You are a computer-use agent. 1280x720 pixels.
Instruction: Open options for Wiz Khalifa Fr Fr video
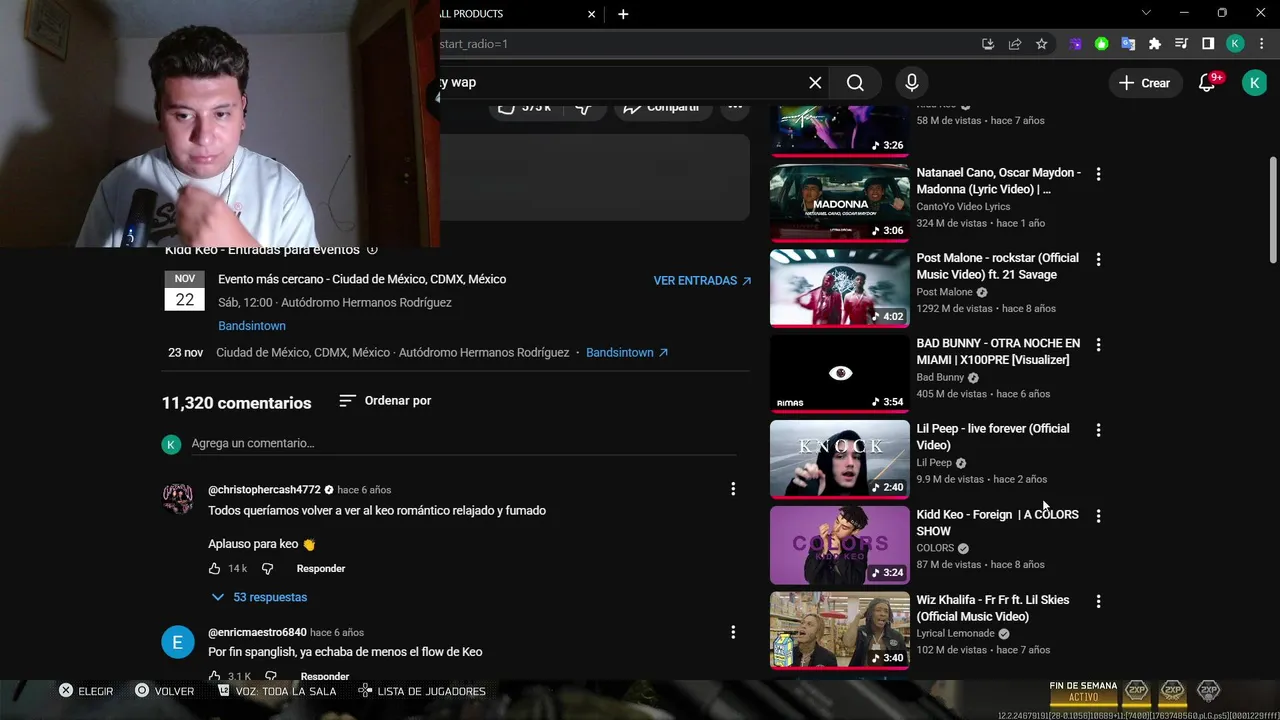pos(1098,601)
